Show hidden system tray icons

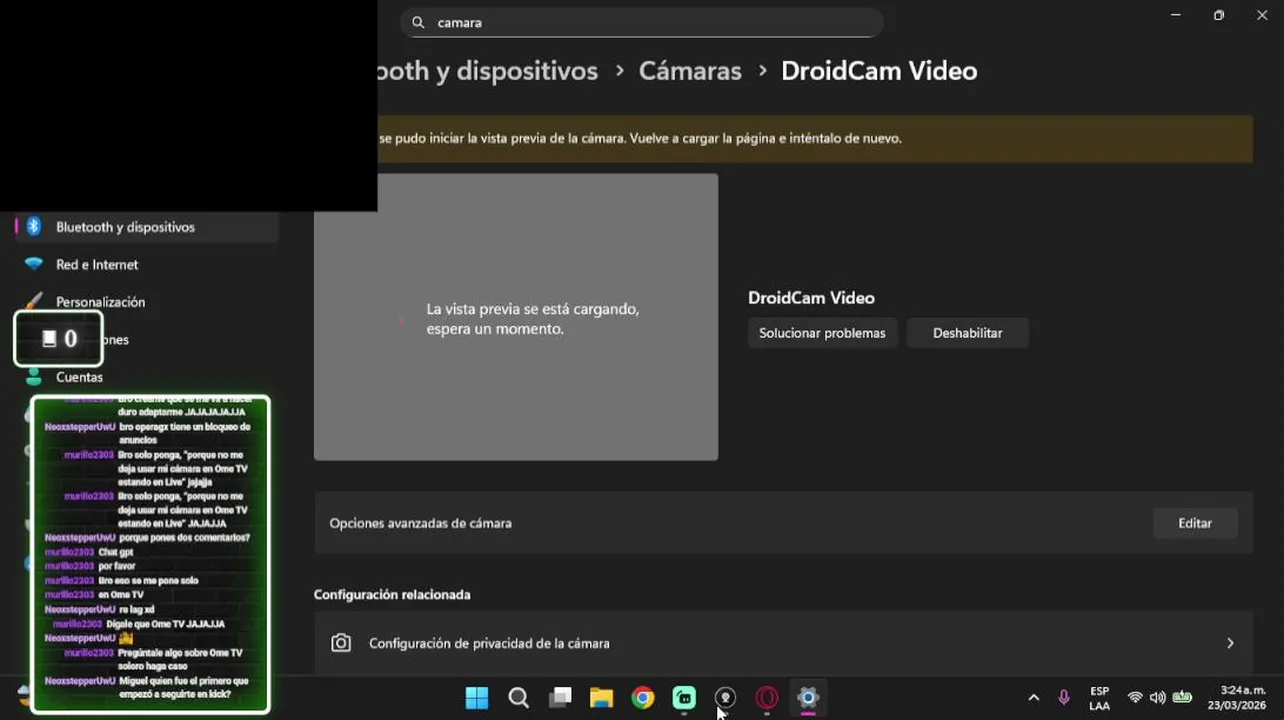click(1033, 698)
